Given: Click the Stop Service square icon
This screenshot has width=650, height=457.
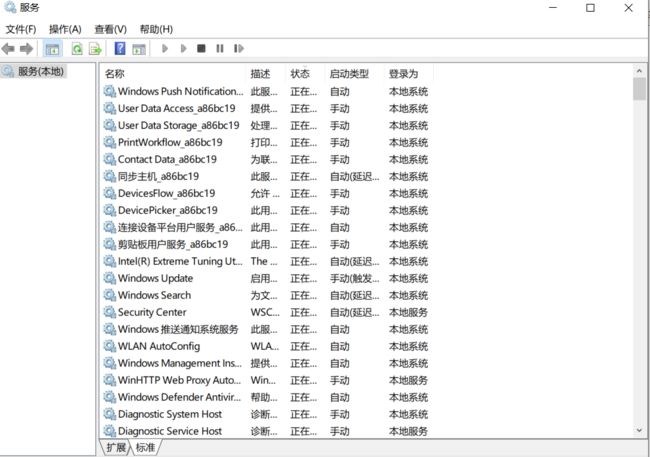Looking at the screenshot, I should click(201, 49).
